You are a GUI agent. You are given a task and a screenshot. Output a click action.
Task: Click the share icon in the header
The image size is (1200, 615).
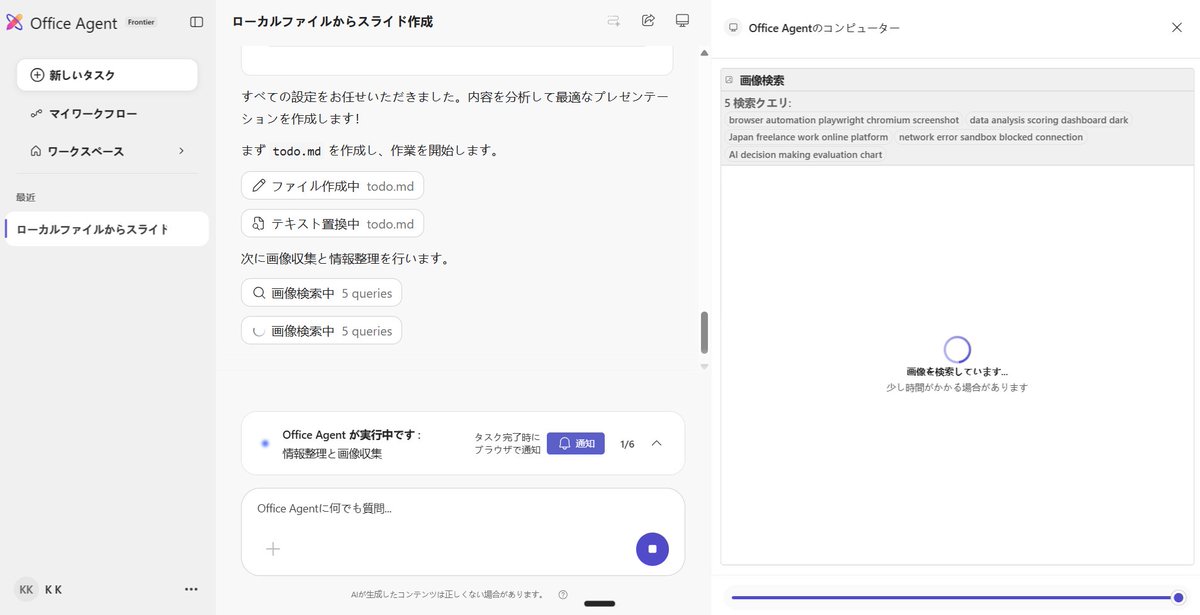[648, 21]
